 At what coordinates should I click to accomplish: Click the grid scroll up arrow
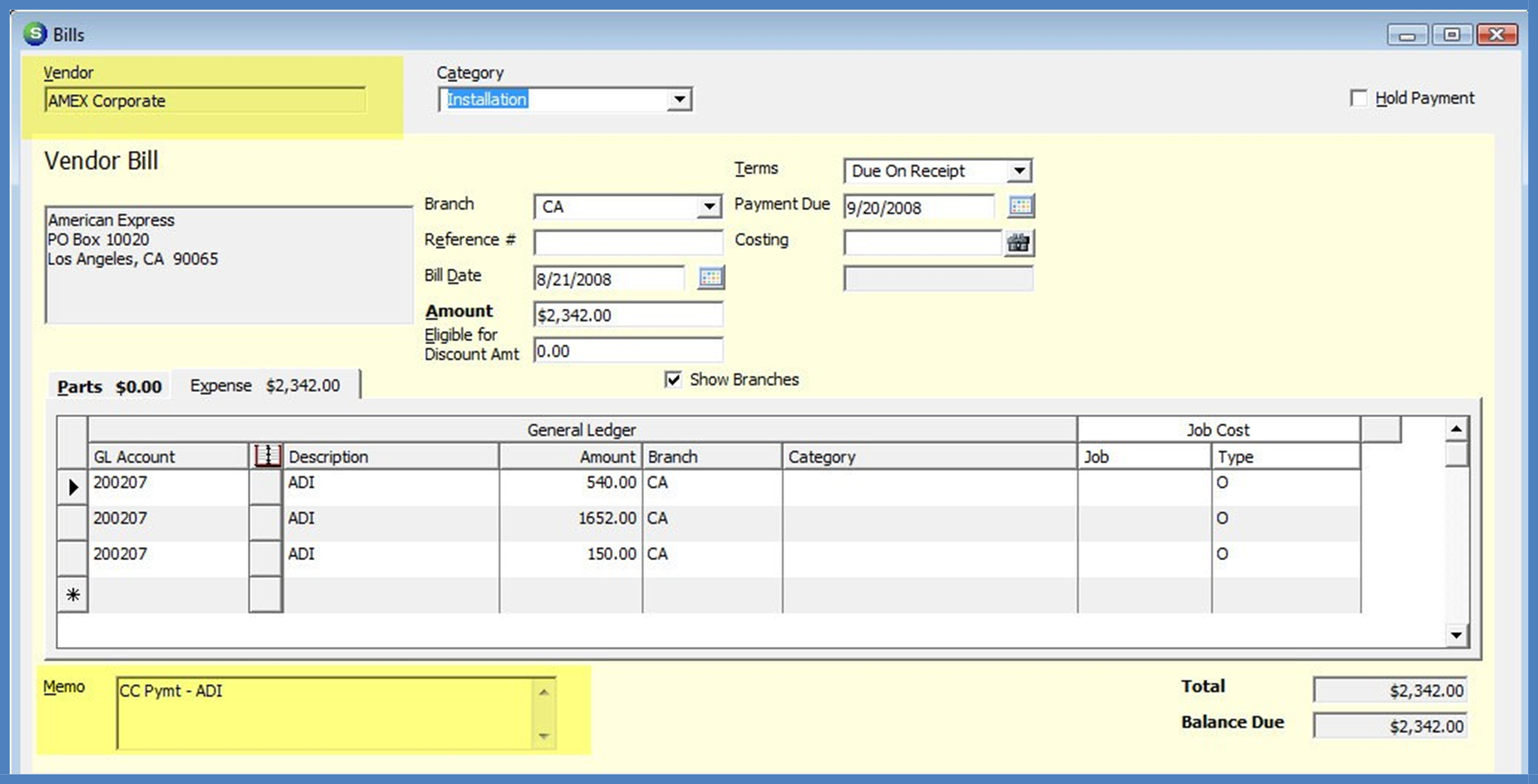pos(1456,429)
